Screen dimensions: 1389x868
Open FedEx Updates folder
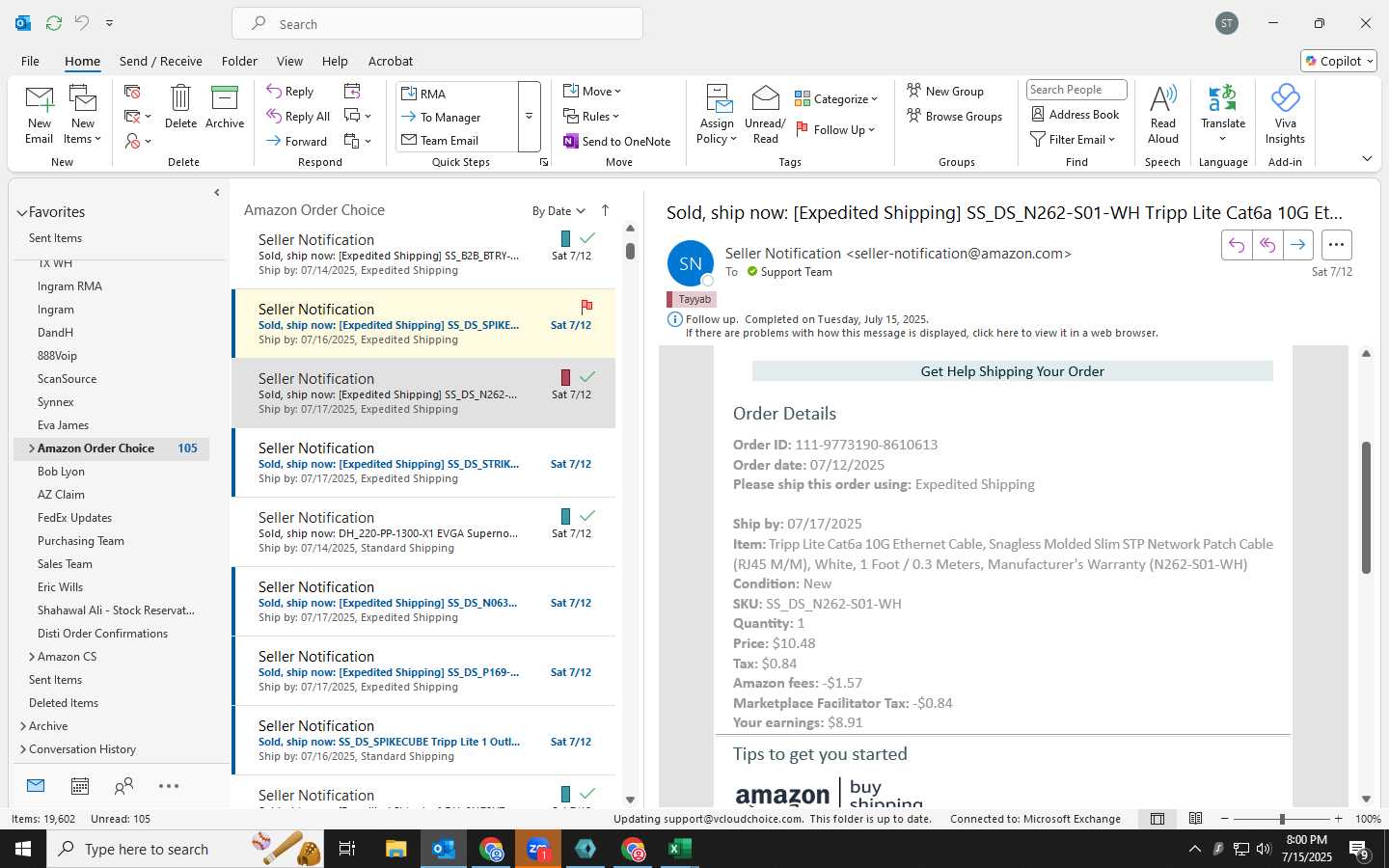pos(74,518)
